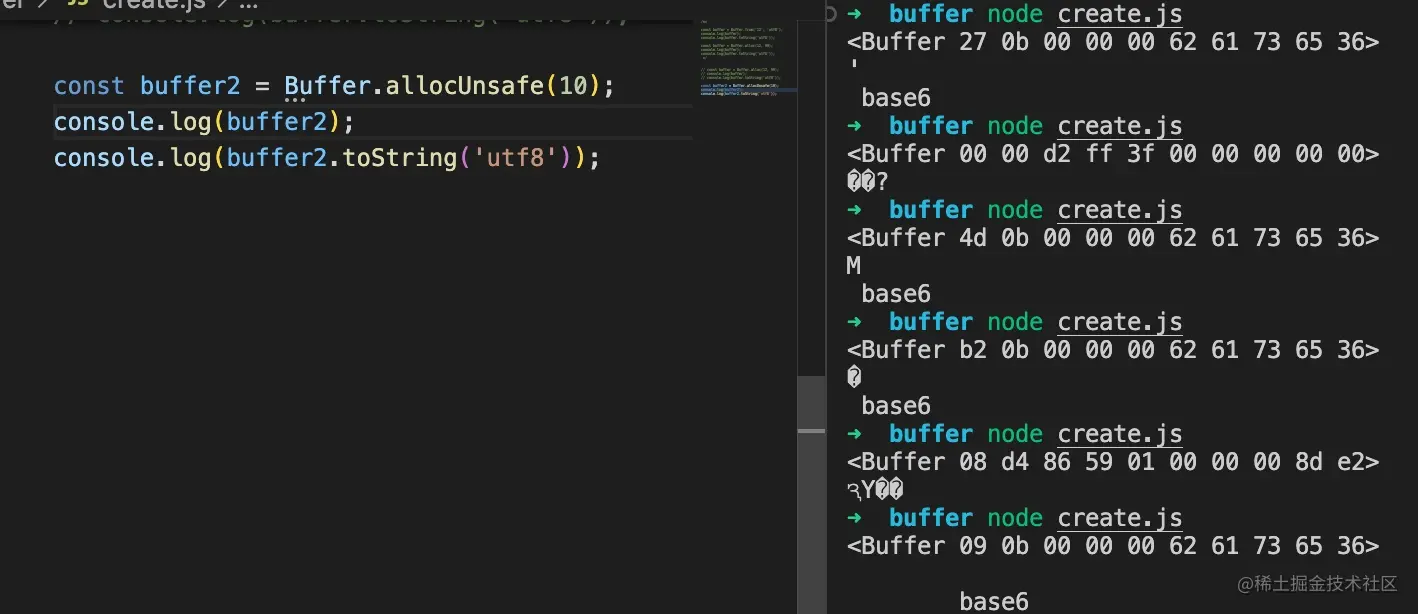Click terminal output starting with Buffer 4d 0b
The image size is (1418, 614).
point(1113,238)
